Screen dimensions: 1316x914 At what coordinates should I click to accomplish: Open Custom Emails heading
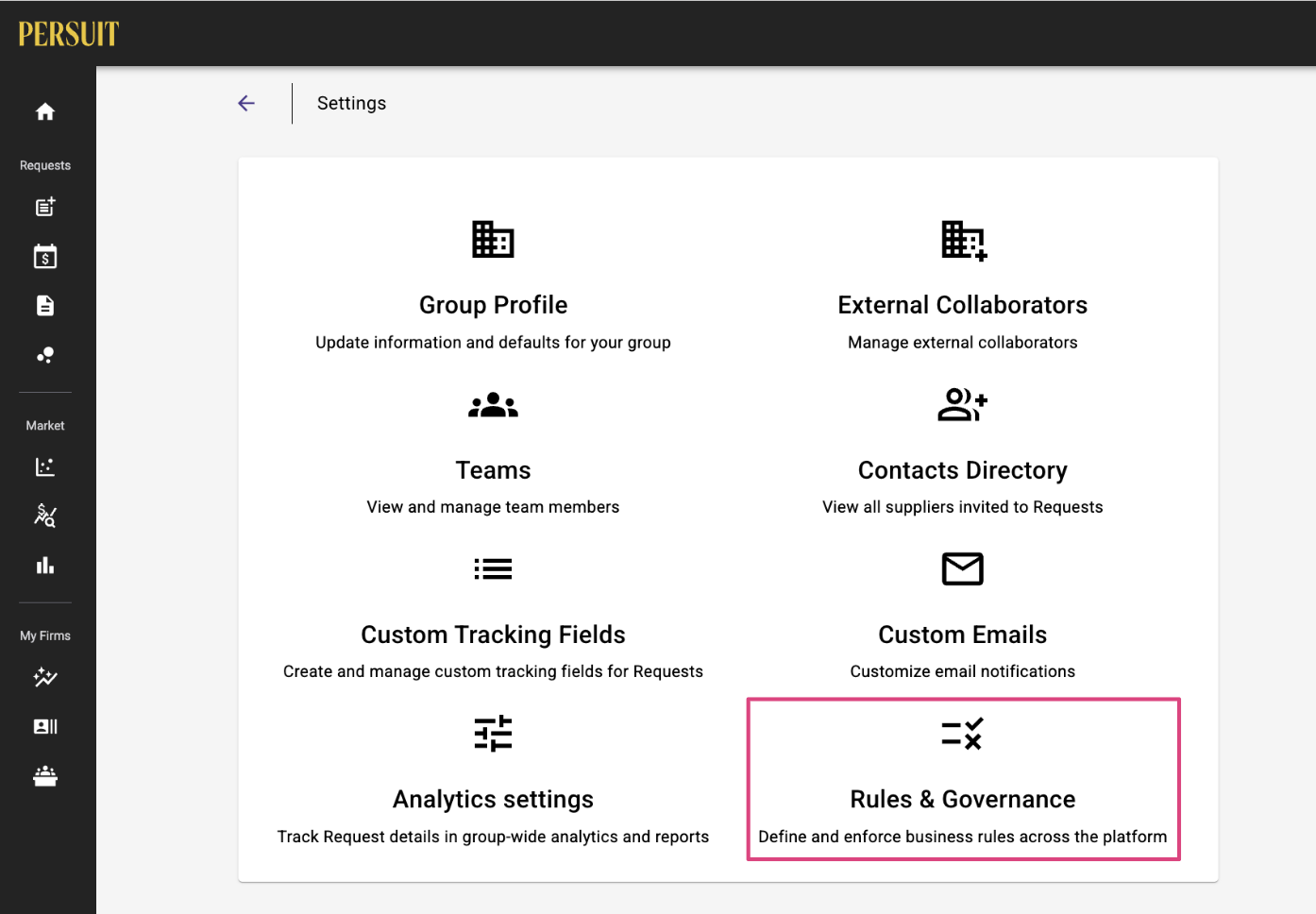[963, 635]
